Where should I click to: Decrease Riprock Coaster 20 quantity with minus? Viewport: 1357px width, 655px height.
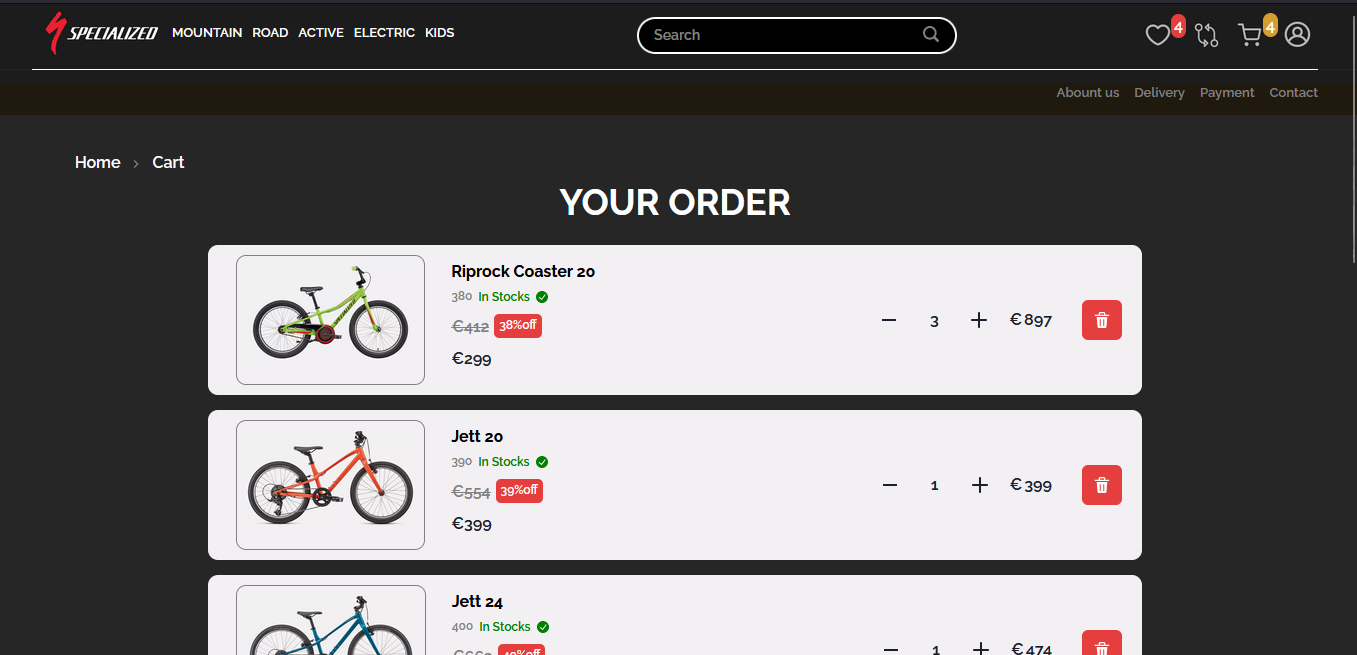point(889,320)
